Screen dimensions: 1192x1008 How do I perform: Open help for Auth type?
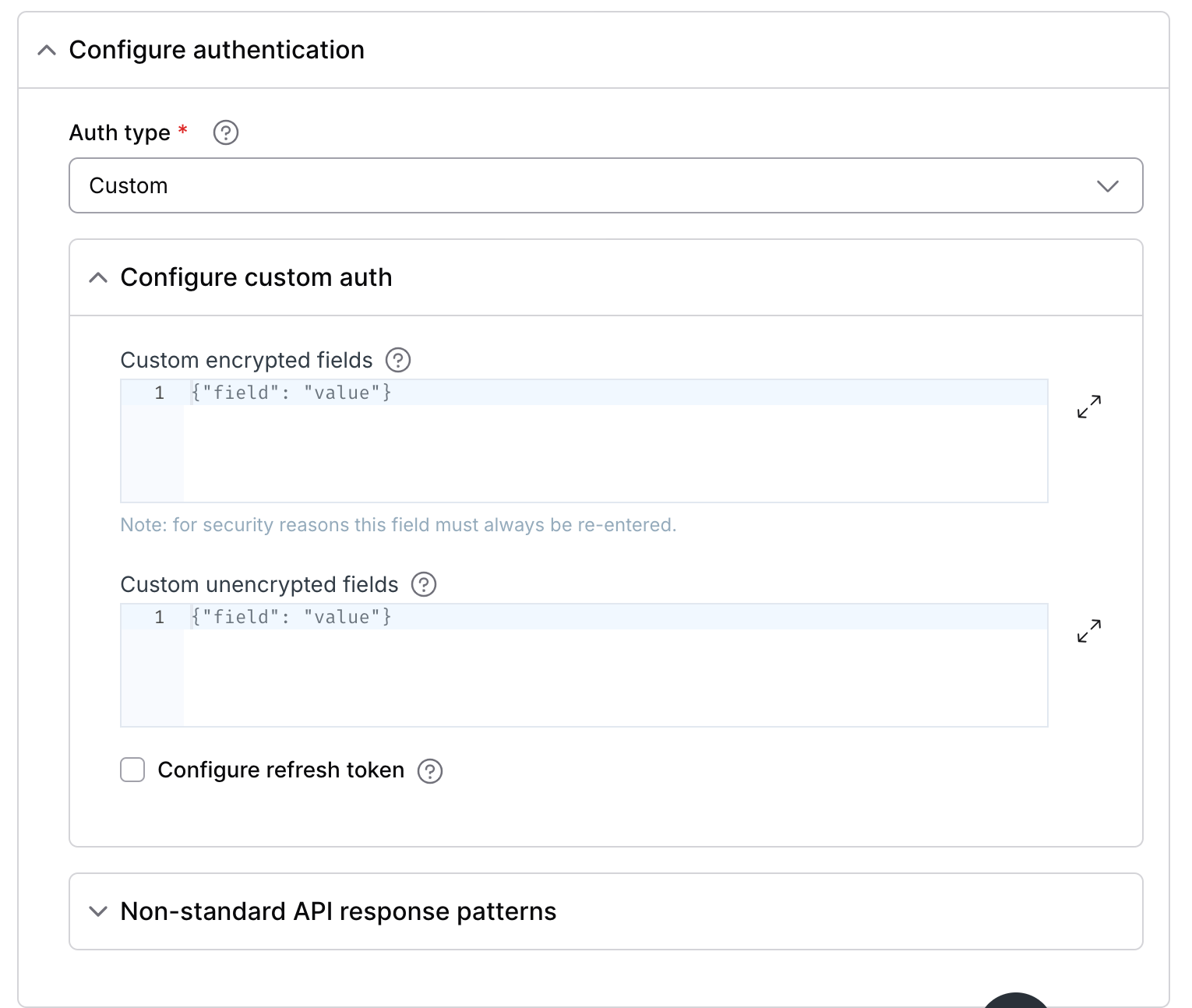click(x=226, y=132)
